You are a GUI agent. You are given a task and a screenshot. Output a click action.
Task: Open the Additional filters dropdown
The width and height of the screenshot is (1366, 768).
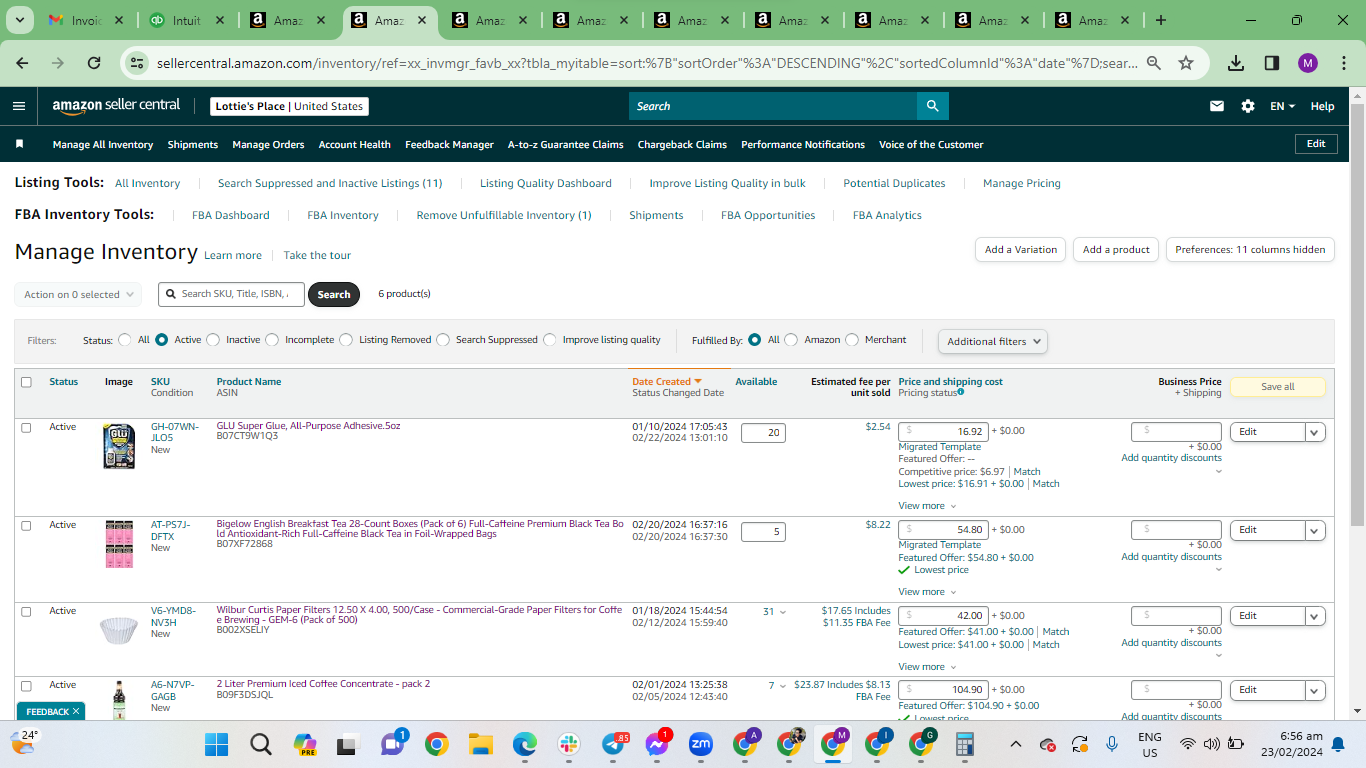[993, 341]
